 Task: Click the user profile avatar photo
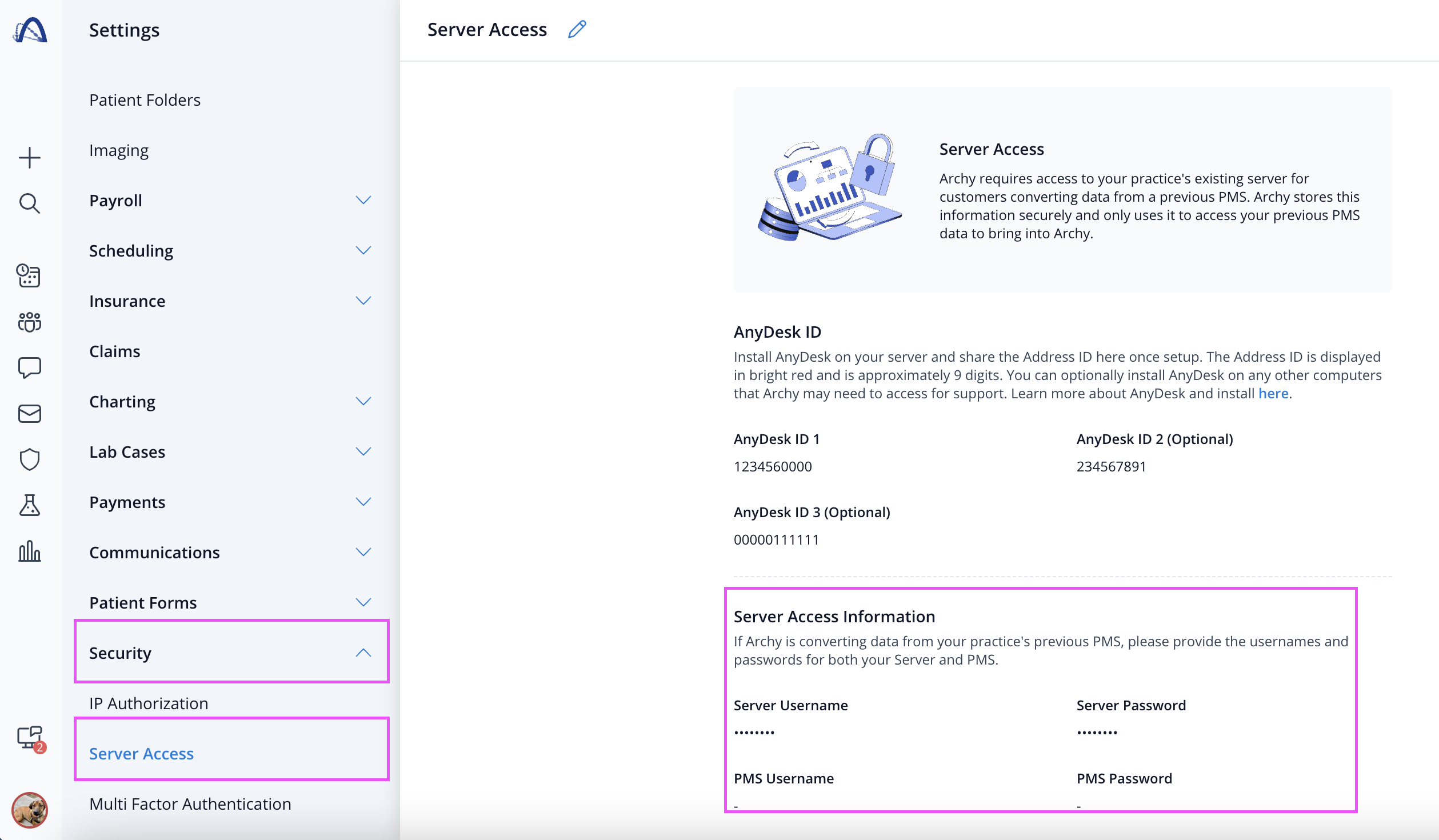[30, 810]
